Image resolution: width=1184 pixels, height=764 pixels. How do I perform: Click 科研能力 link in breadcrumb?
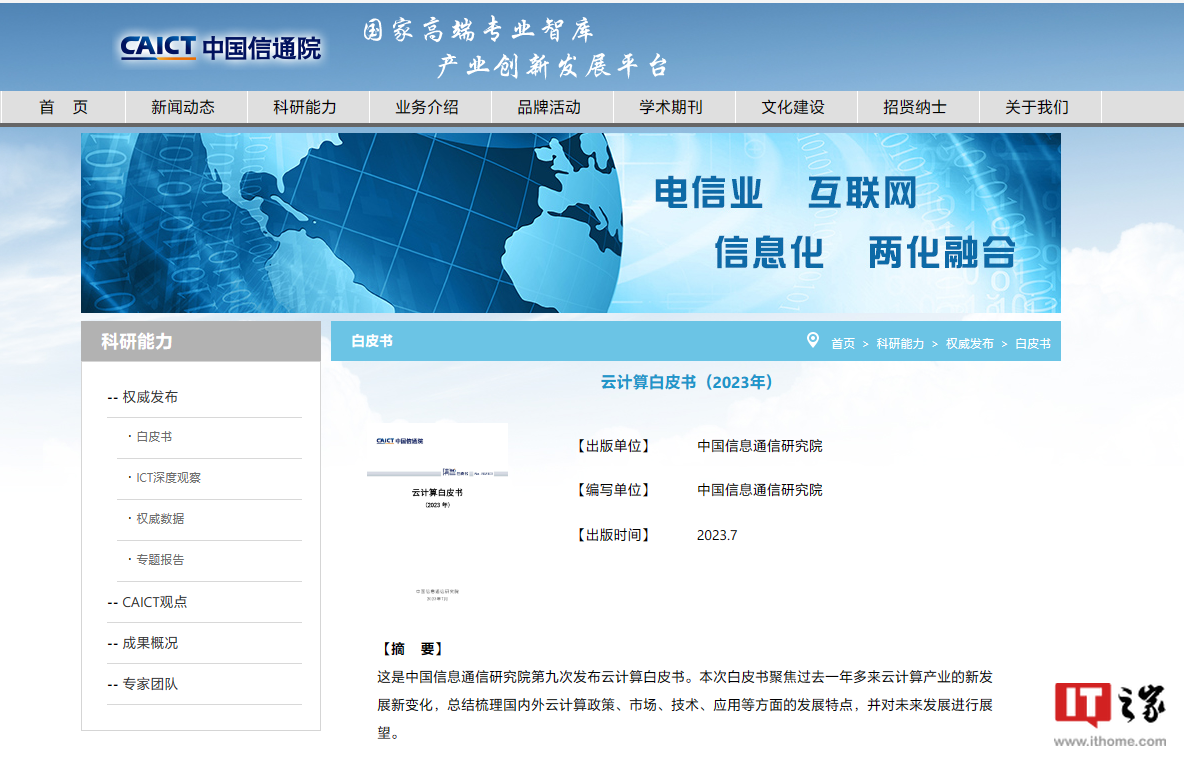(900, 343)
